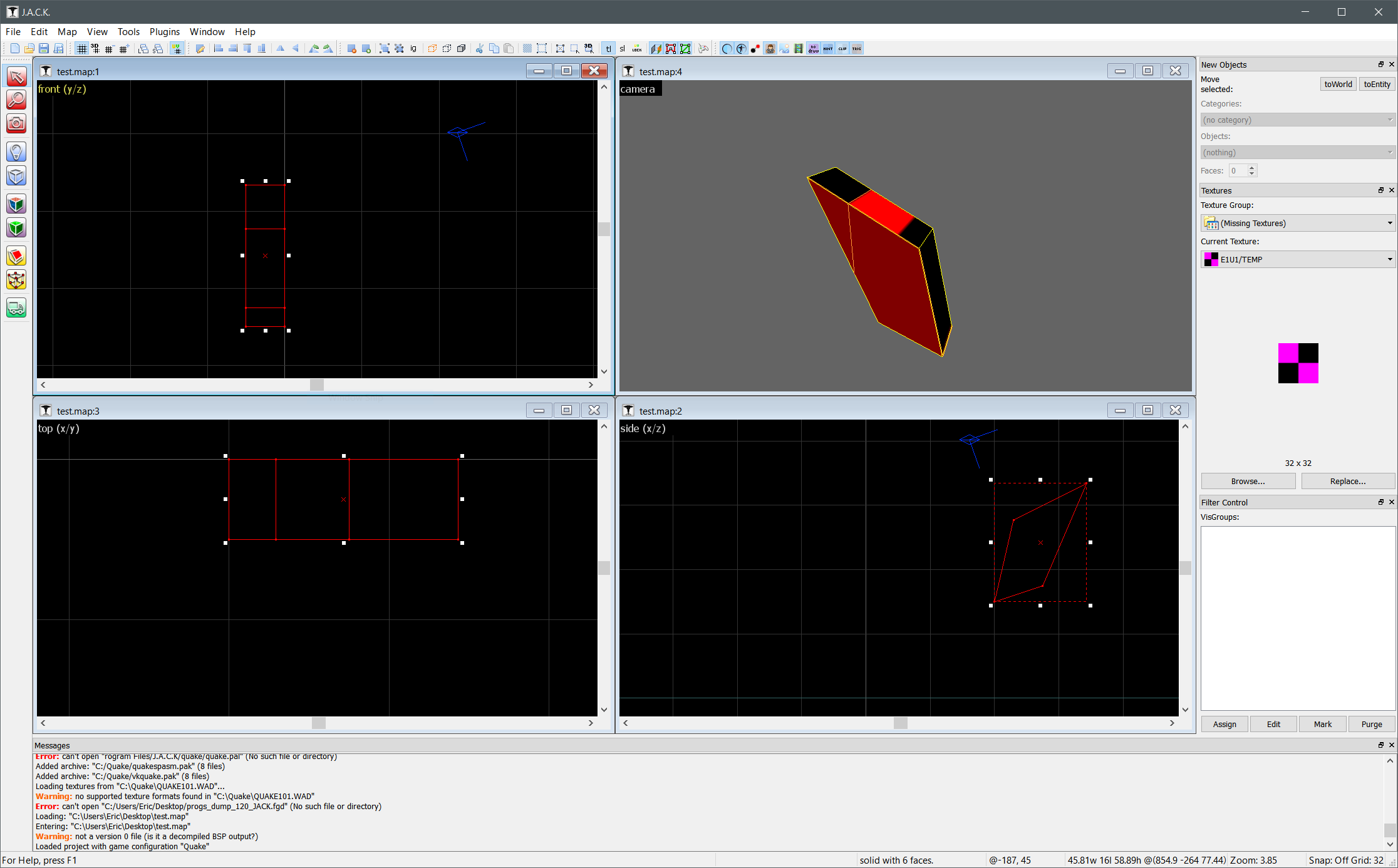Open the Map menu
The width and height of the screenshot is (1398, 868).
[67, 31]
